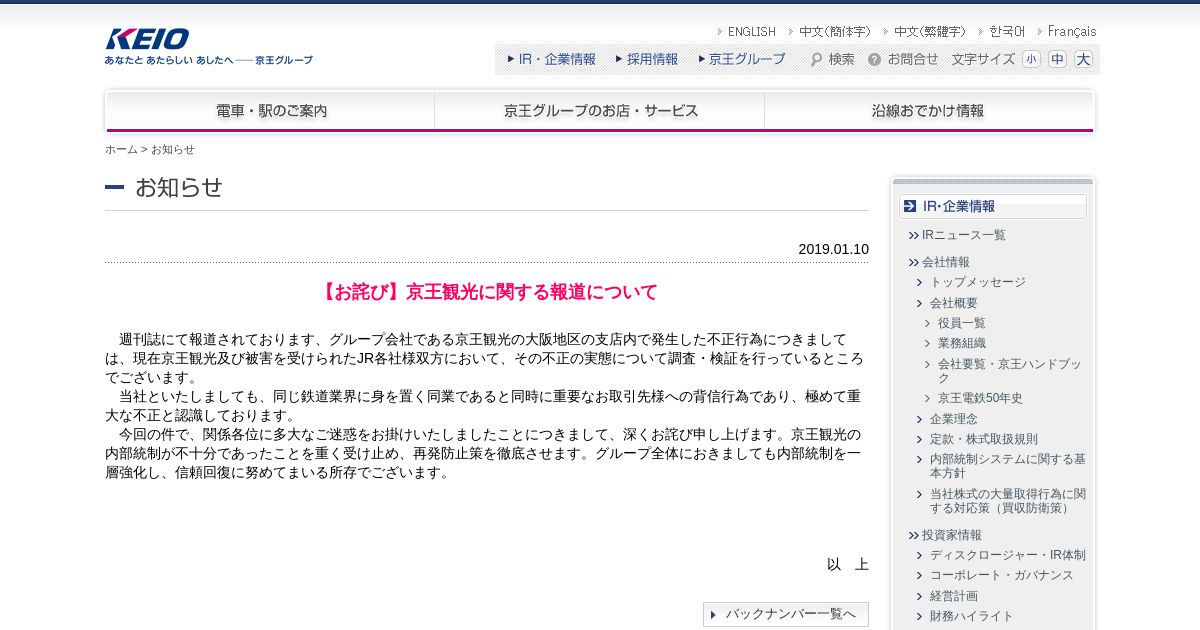The width and height of the screenshot is (1200, 630).
Task: Open 役員一覧 in the sidebar
Action: [962, 323]
